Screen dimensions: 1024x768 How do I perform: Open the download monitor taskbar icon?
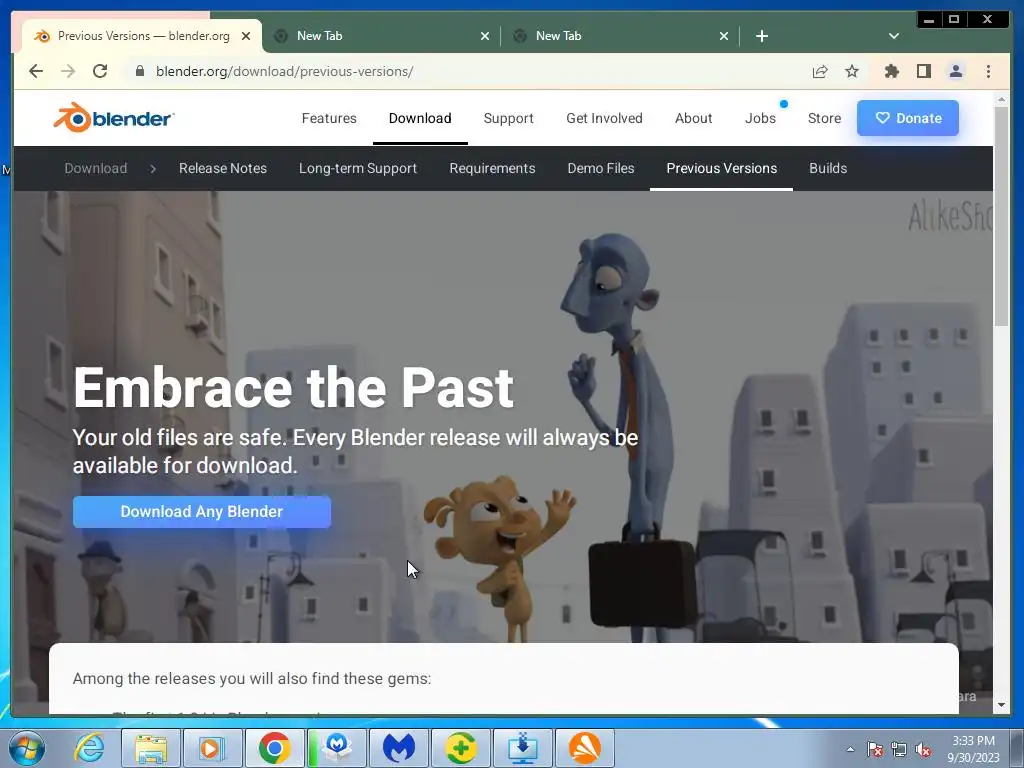click(x=523, y=748)
